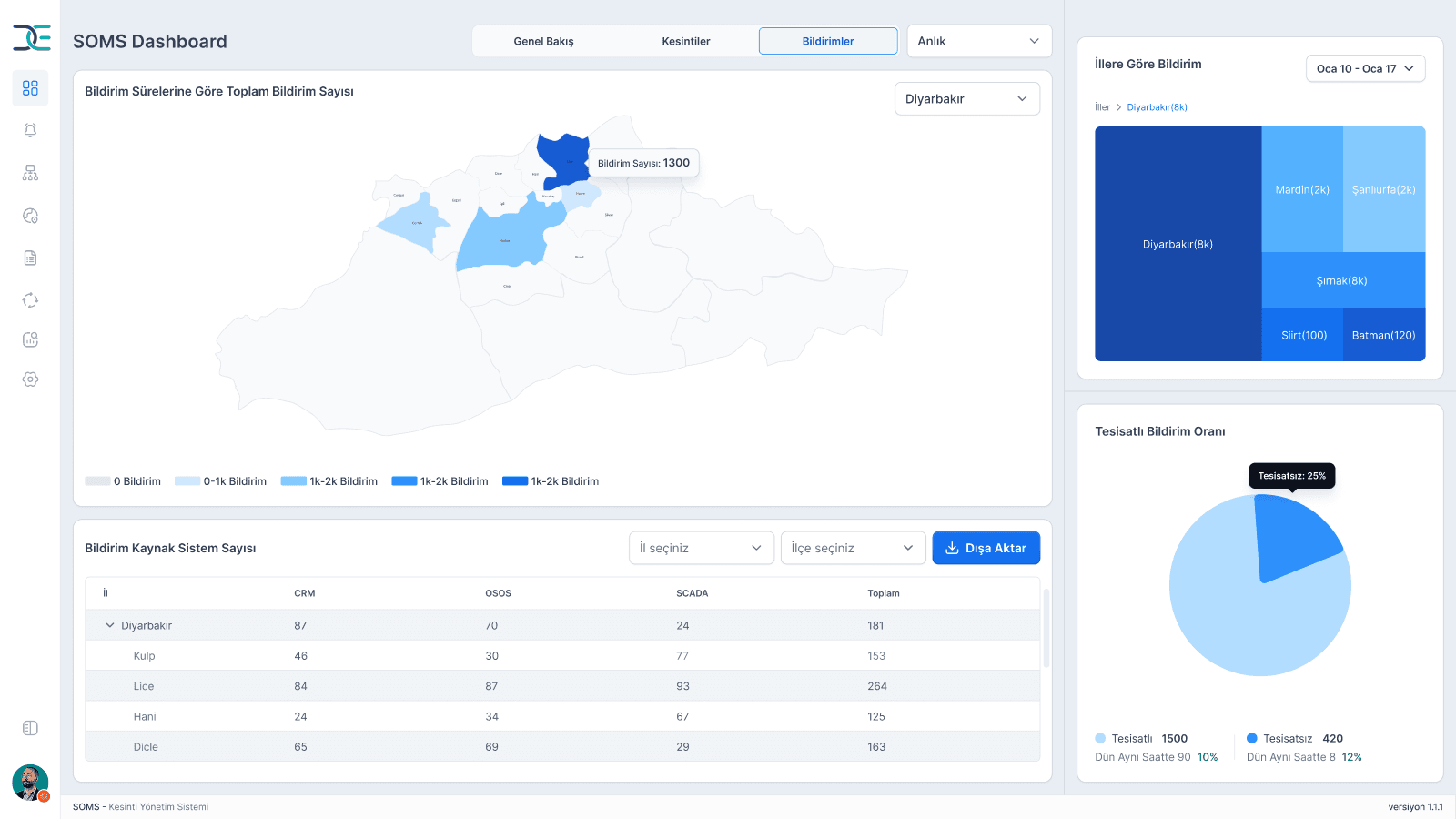Collapse the Diyarbakır table row chevron

pyautogui.click(x=110, y=625)
